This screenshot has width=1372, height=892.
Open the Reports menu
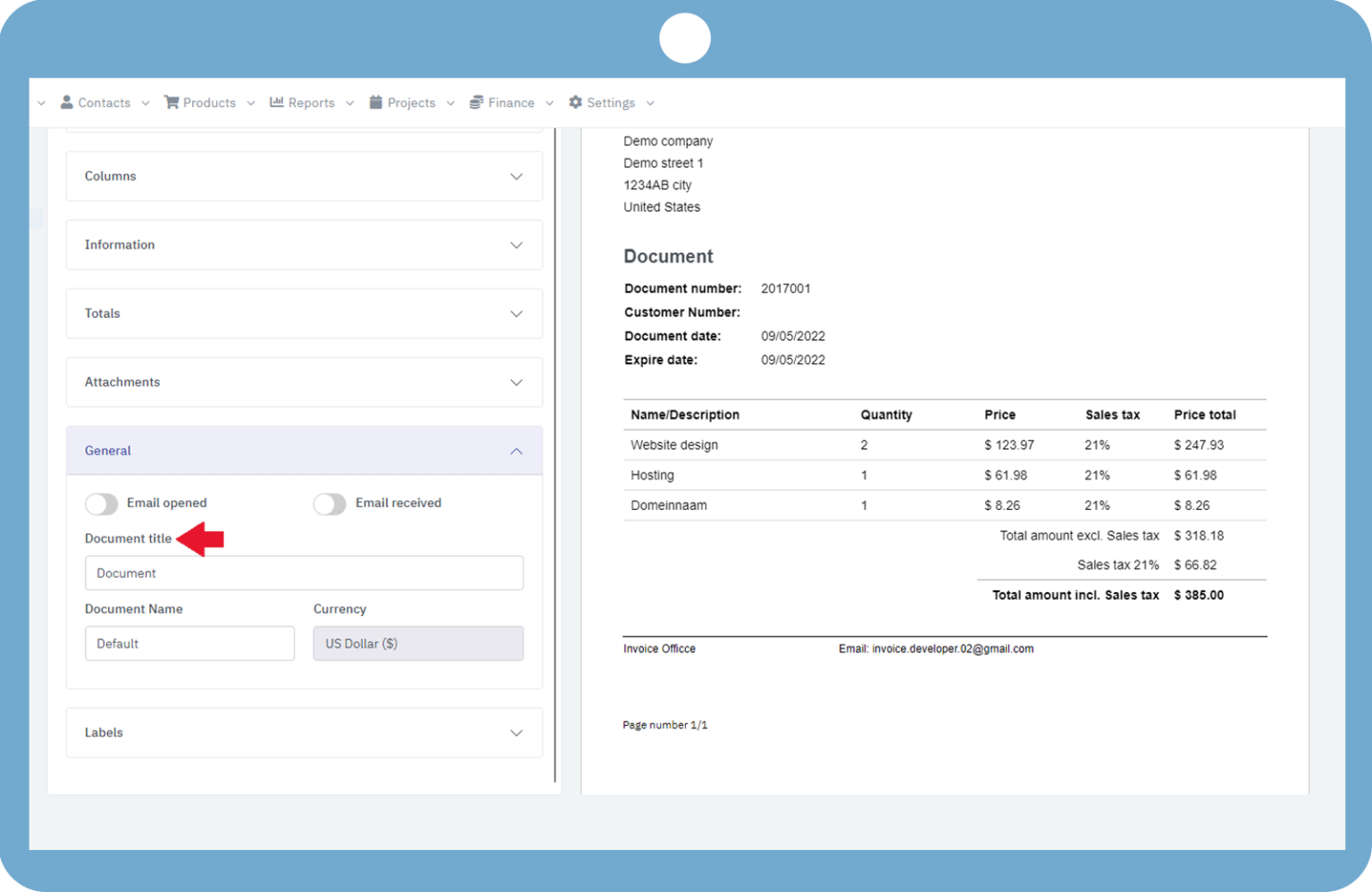[x=311, y=103]
